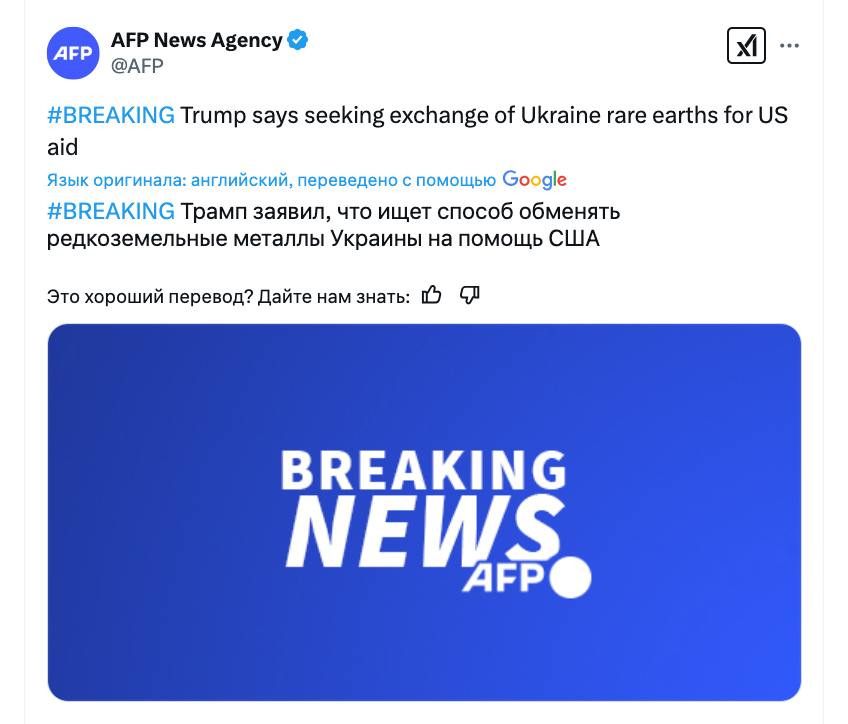This screenshot has height=724, width=848.
Task: Click the small AFP logo inside the image
Action: click(x=501, y=578)
